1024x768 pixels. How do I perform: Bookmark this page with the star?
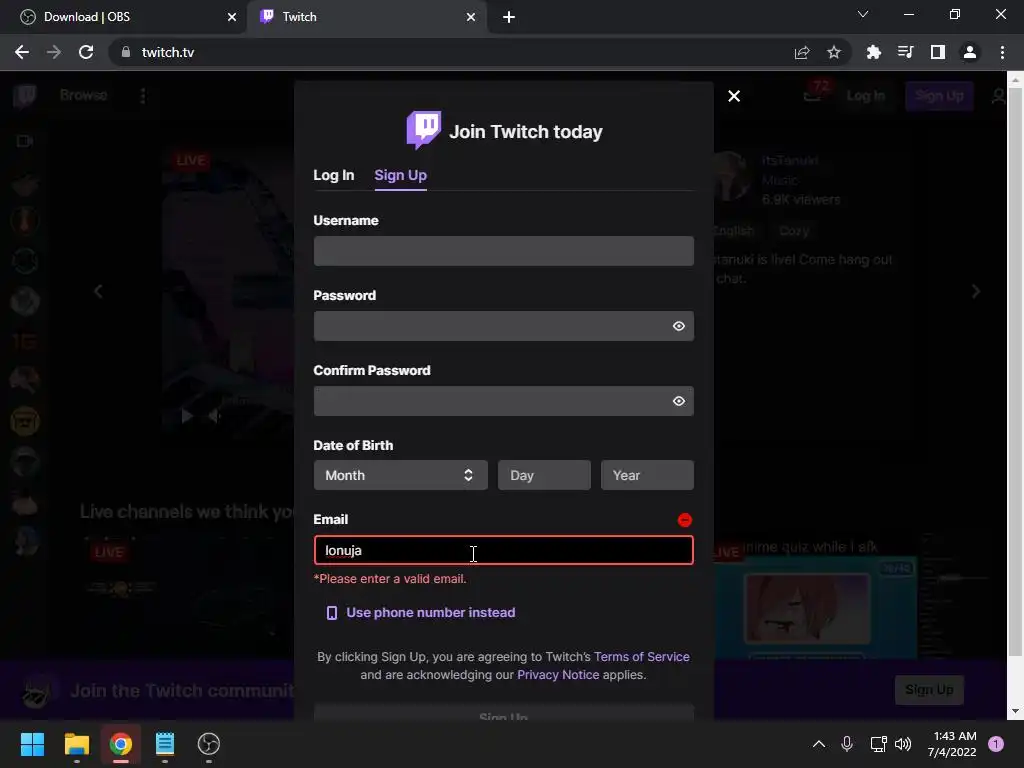click(834, 52)
